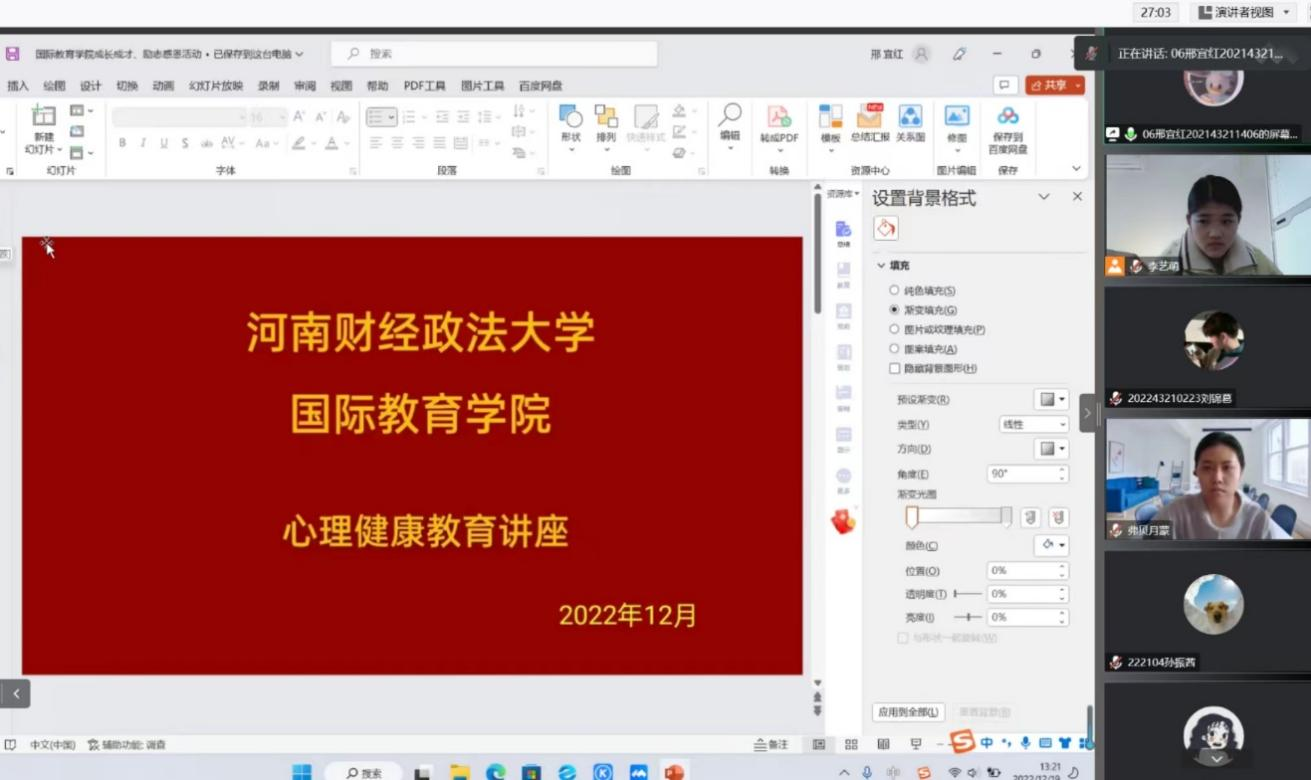
Task: Select the fill bucket icon in format pane
Action: (x=886, y=228)
